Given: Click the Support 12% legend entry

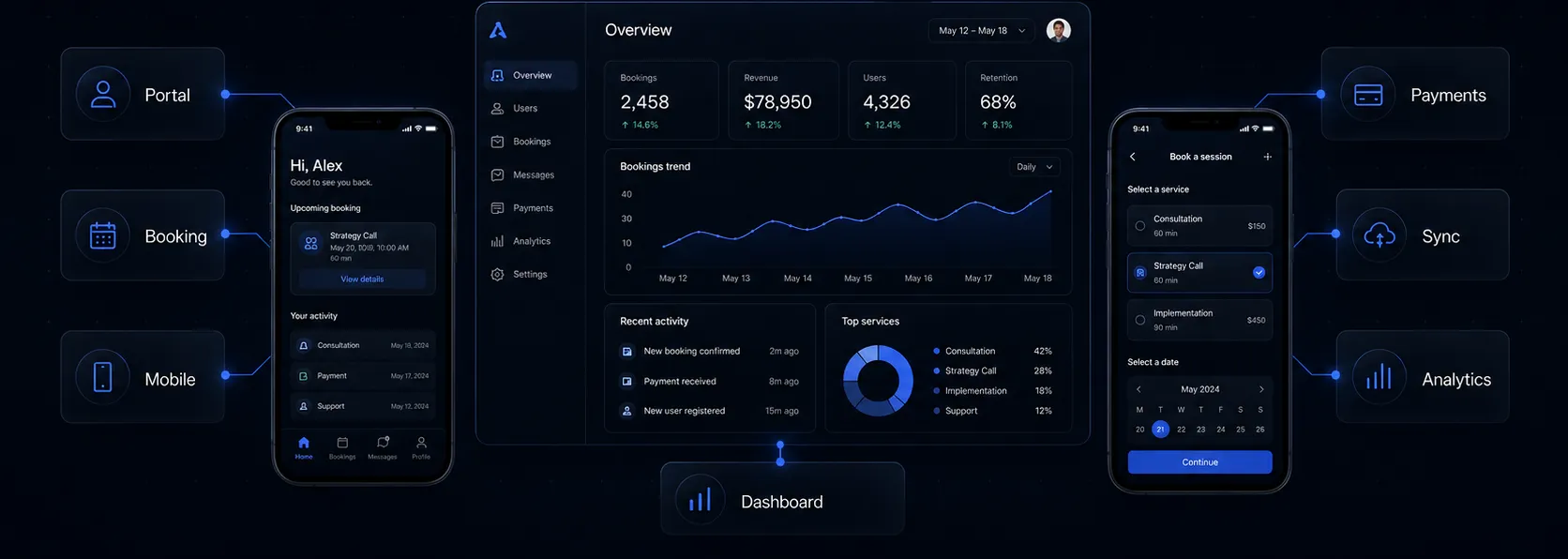Looking at the screenshot, I should (x=993, y=411).
